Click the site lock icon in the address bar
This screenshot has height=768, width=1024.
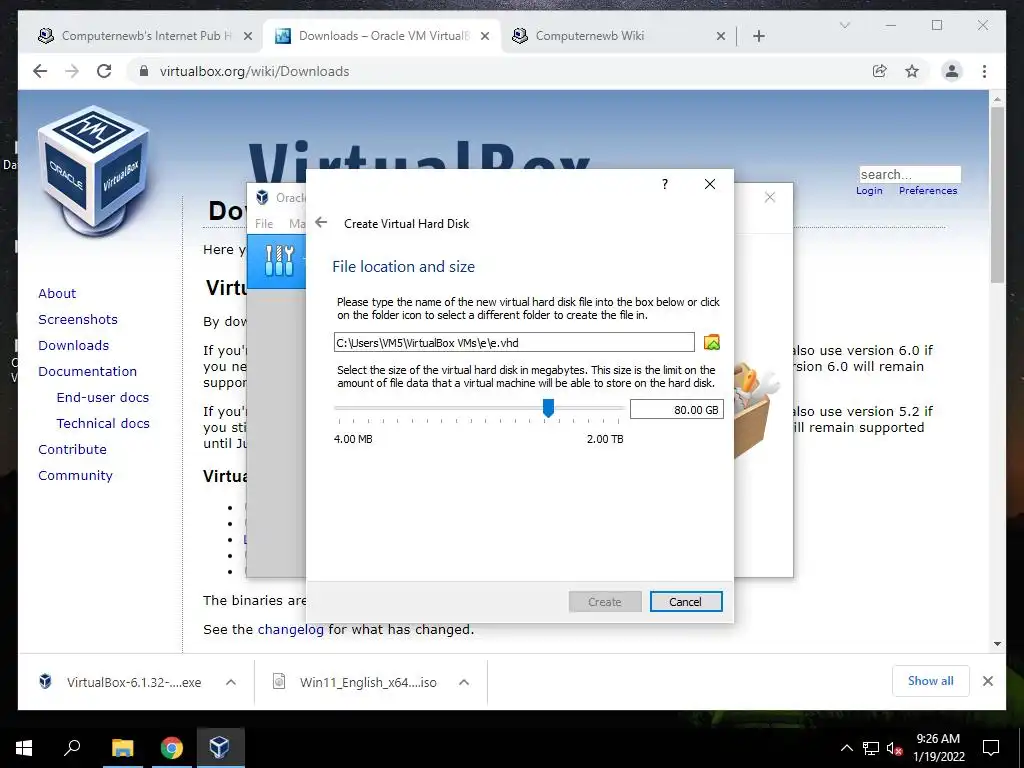[x=144, y=71]
